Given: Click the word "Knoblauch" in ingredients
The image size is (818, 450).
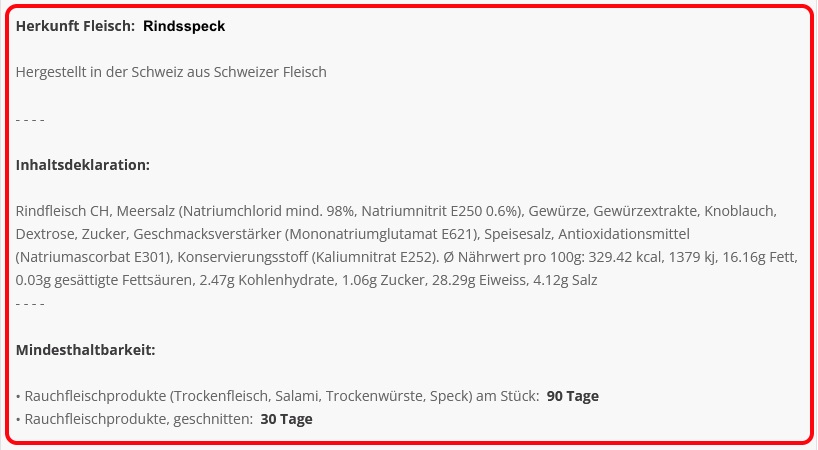Looking at the screenshot, I should pos(738,211).
